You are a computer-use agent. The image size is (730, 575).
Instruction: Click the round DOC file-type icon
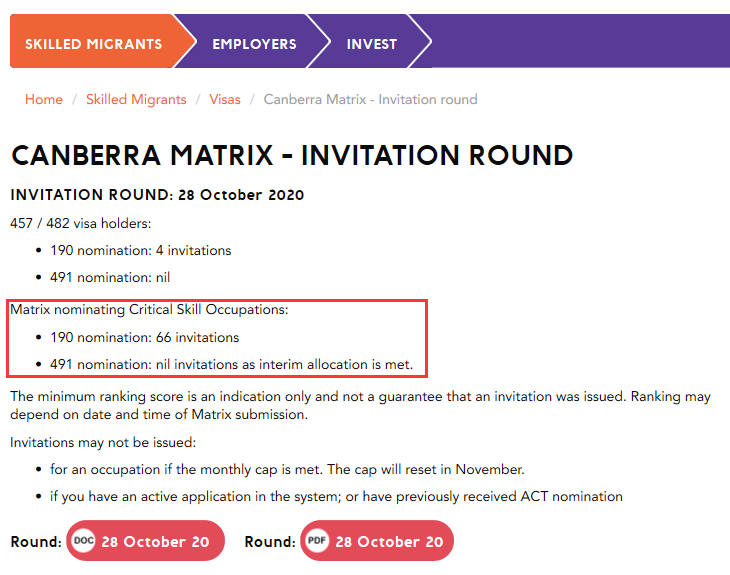83,541
